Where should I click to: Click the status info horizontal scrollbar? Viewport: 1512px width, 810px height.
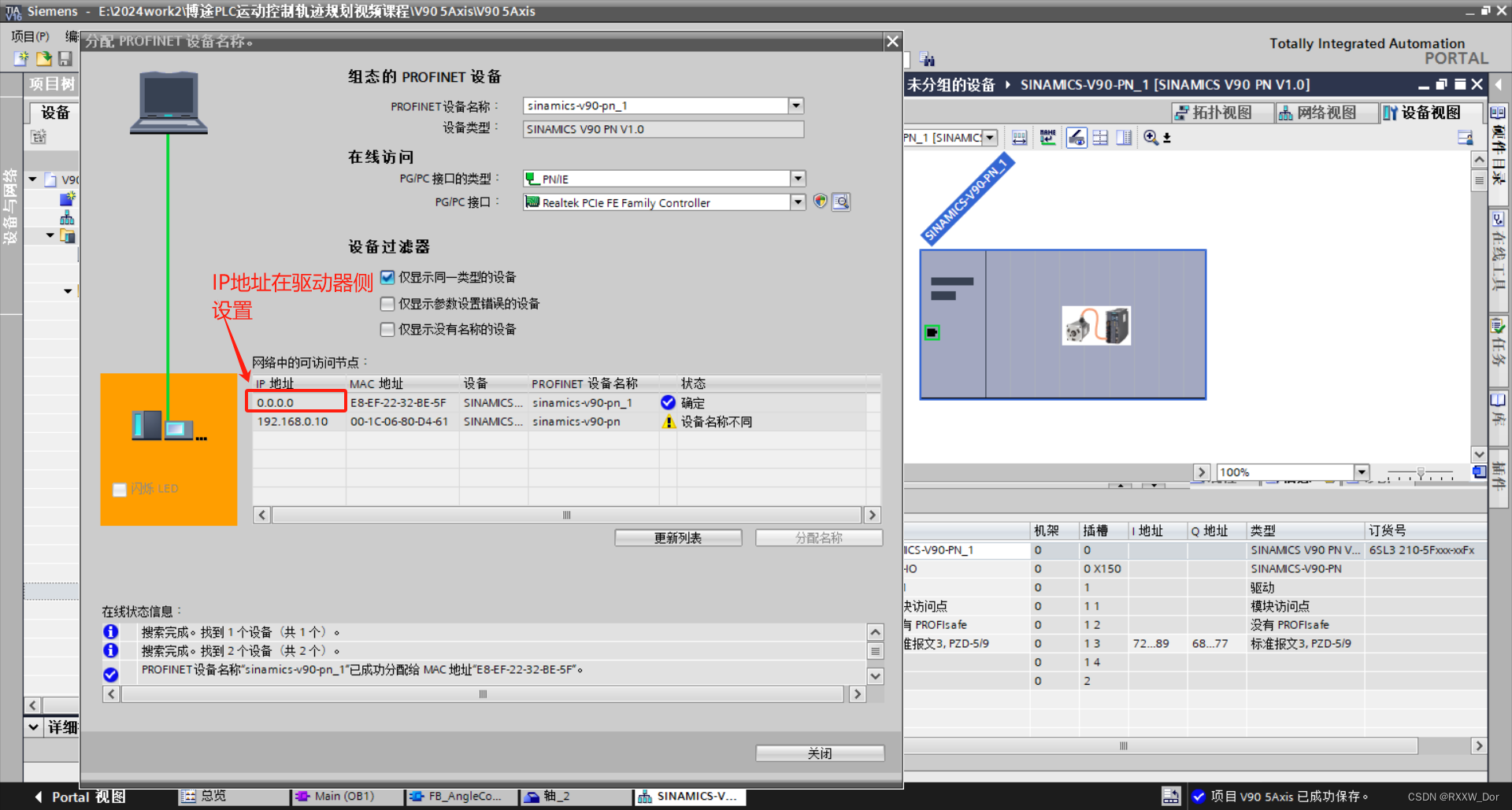point(483,694)
